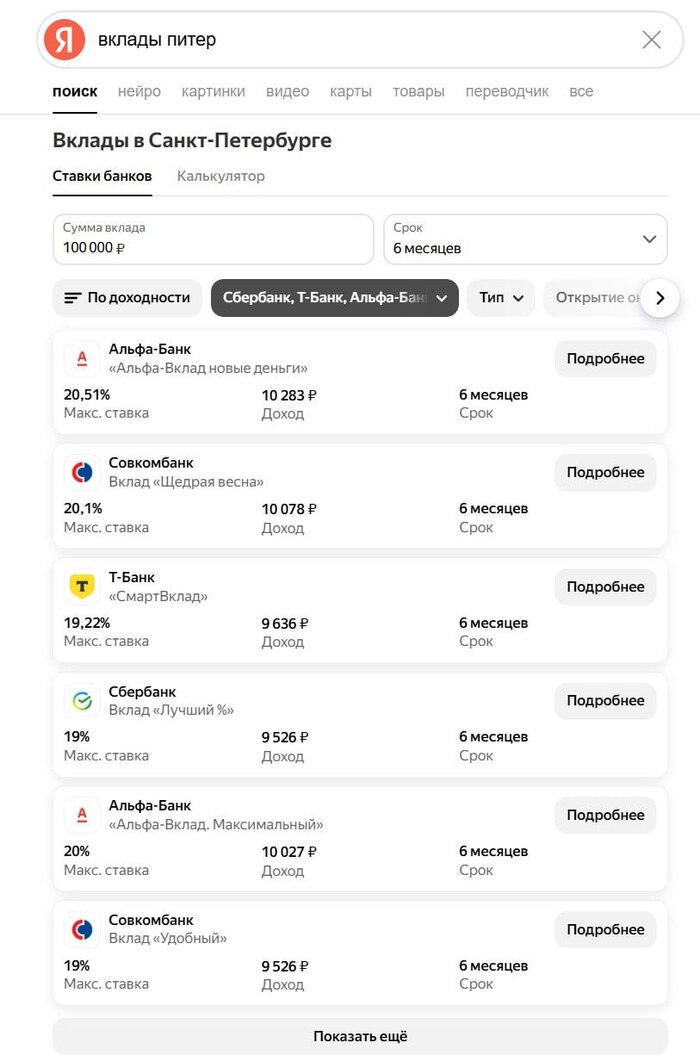Open the «Срок» 6 месяцев dropdown

pos(525,239)
